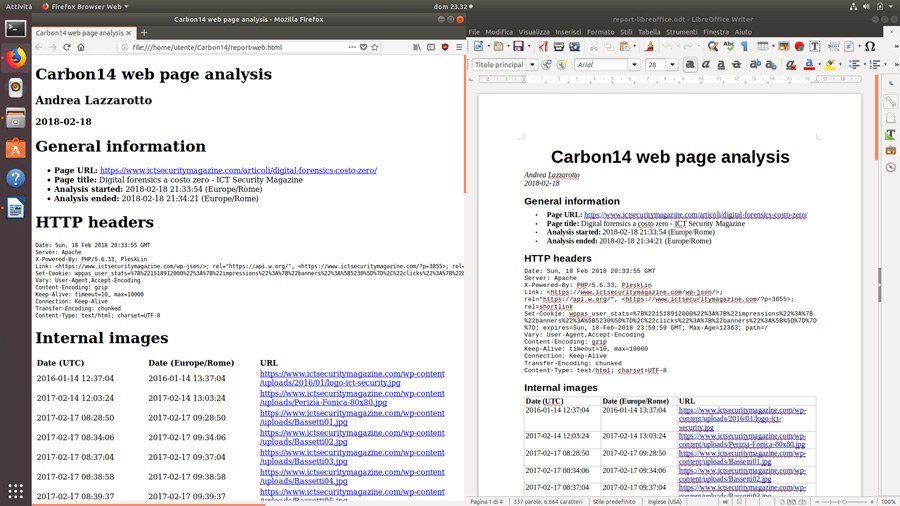Insert a chart in Writer
Screen dimensions: 900x506
(799, 46)
